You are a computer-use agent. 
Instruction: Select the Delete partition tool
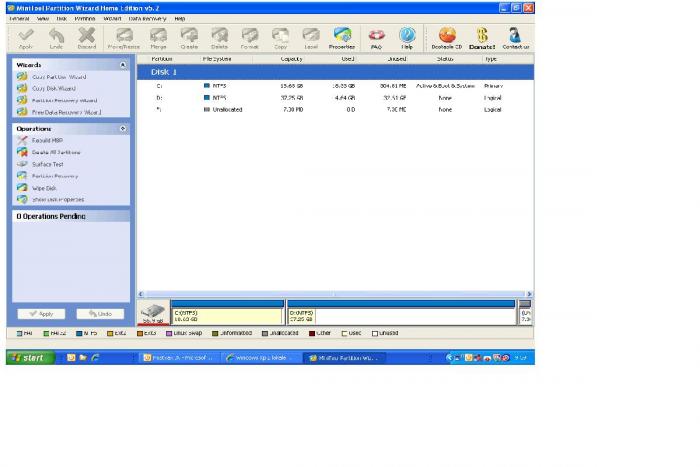click(219, 38)
